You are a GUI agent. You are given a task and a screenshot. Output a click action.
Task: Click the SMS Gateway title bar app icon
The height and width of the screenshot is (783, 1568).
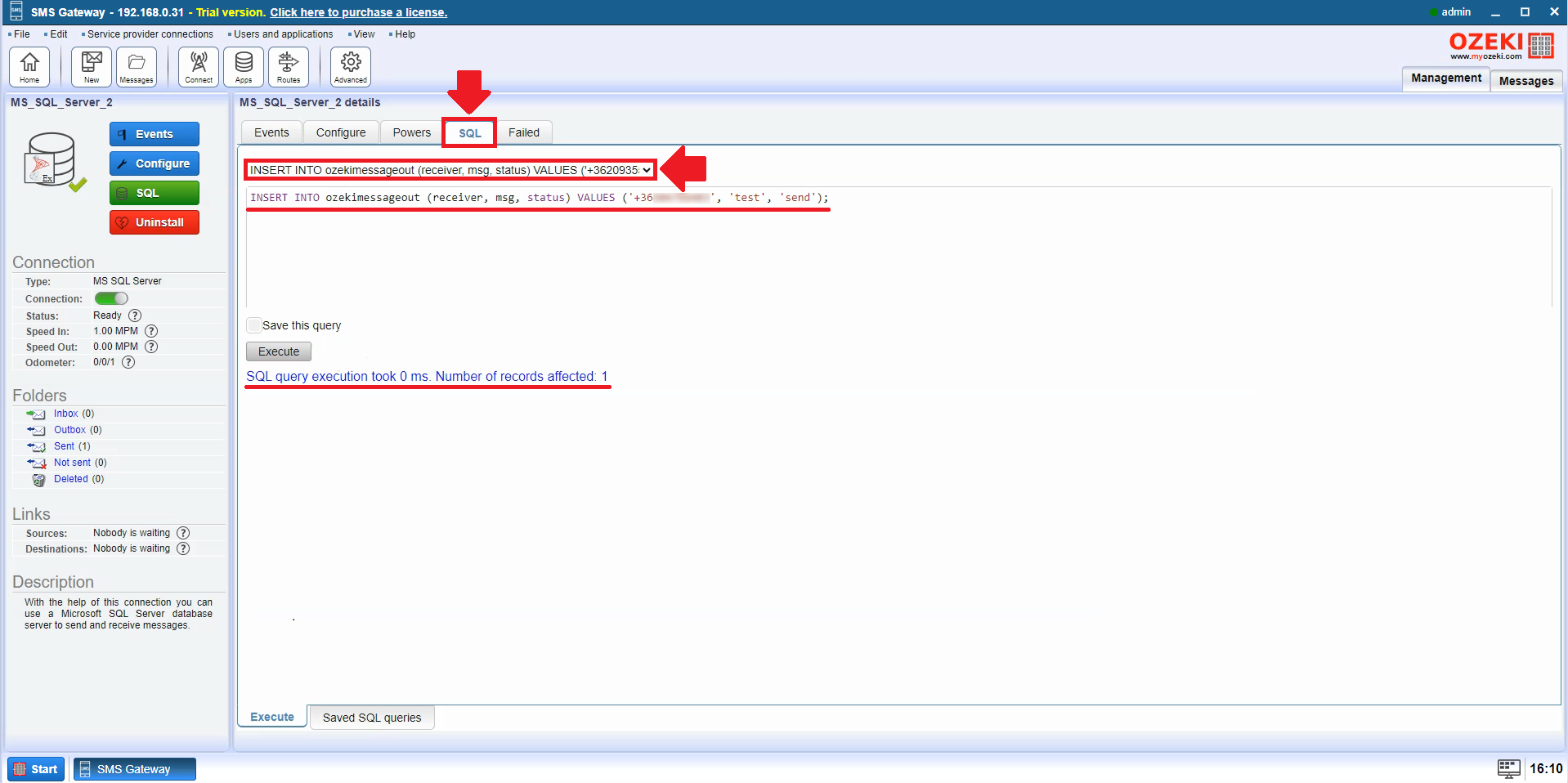[x=16, y=11]
